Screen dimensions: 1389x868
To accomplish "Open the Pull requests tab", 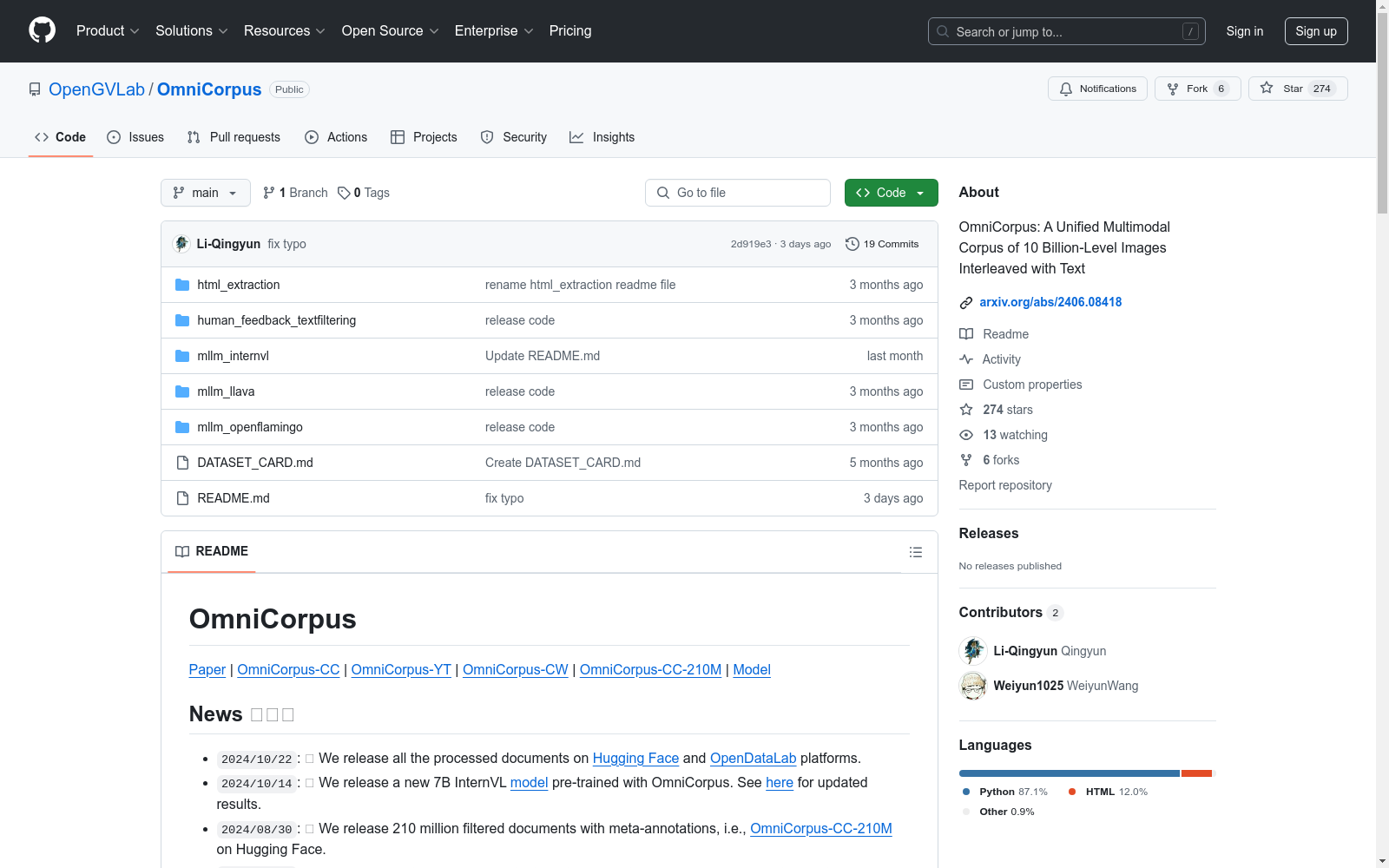I will tap(234, 137).
